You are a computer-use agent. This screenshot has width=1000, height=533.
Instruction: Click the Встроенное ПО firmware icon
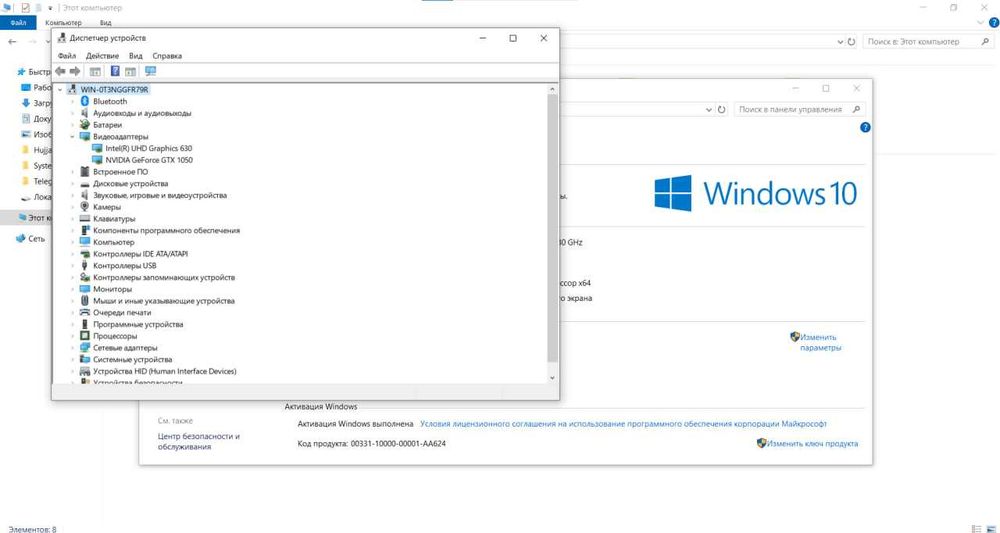click(85, 172)
